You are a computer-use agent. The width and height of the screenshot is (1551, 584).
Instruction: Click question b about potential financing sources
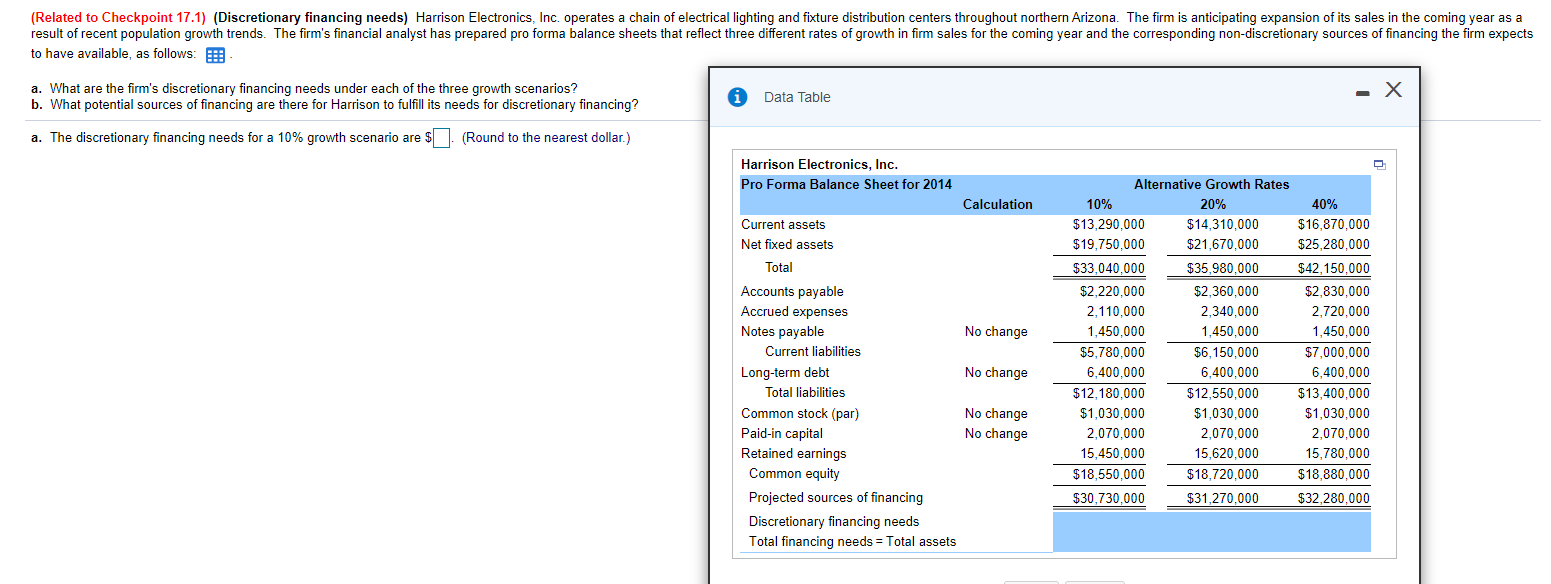coord(335,105)
